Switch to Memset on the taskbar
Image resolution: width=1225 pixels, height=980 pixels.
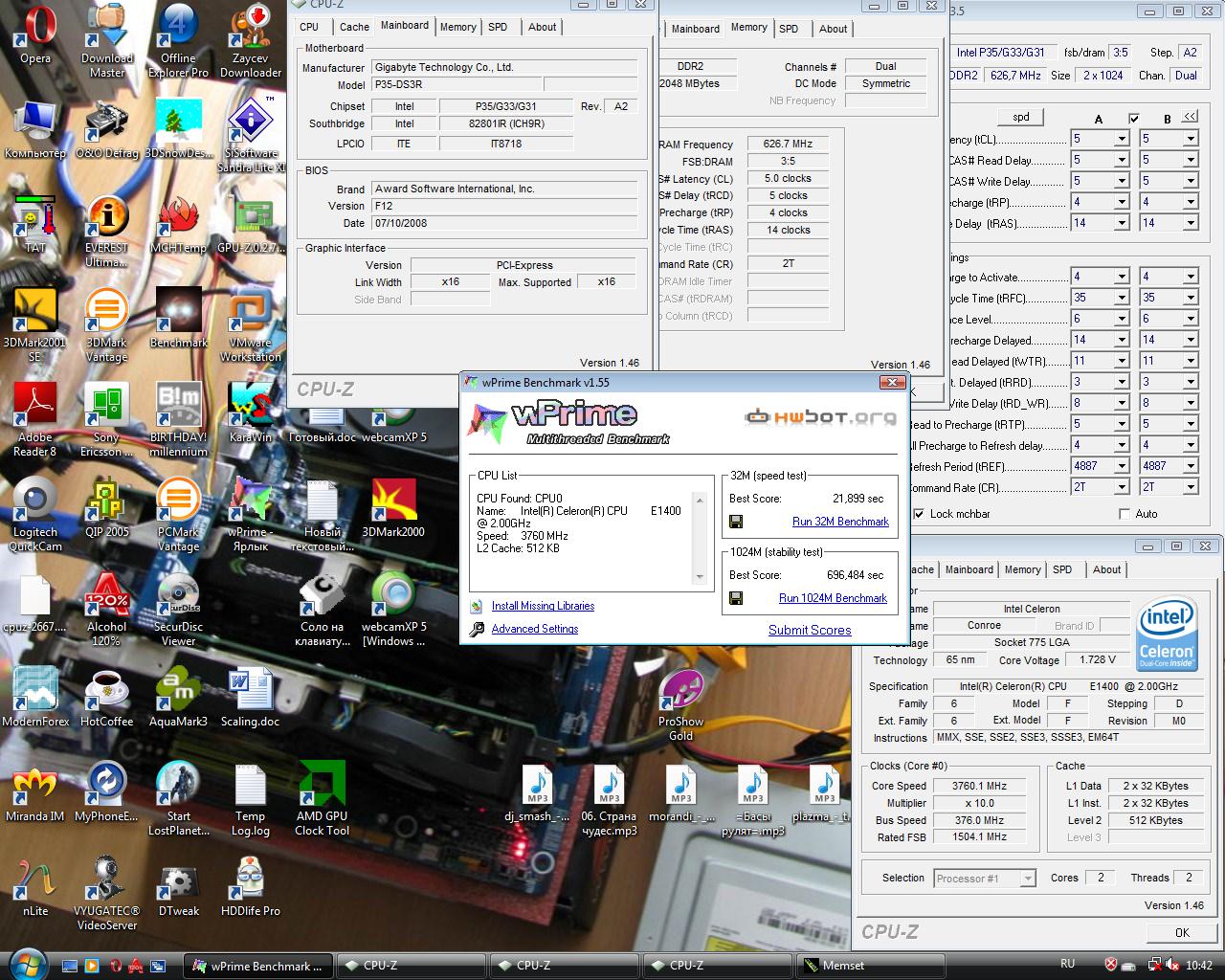(x=872, y=966)
